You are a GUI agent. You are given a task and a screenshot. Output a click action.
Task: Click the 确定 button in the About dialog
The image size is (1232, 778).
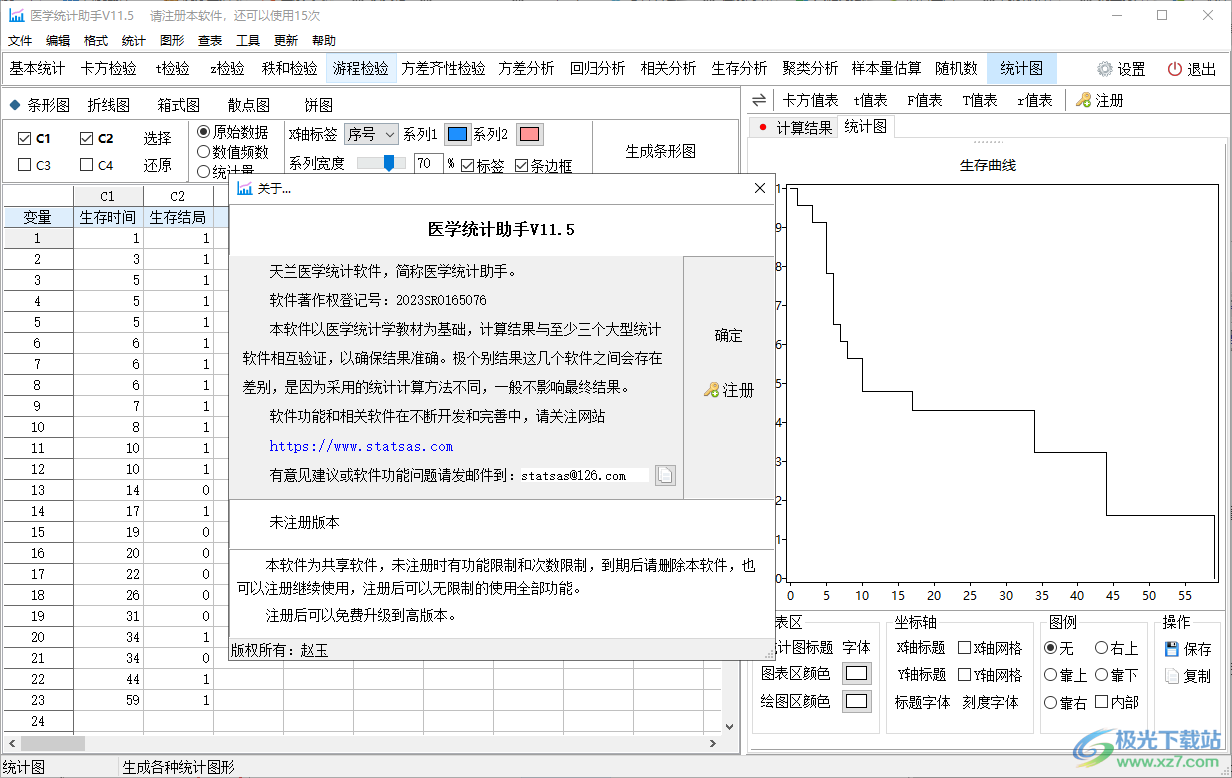[x=728, y=335]
